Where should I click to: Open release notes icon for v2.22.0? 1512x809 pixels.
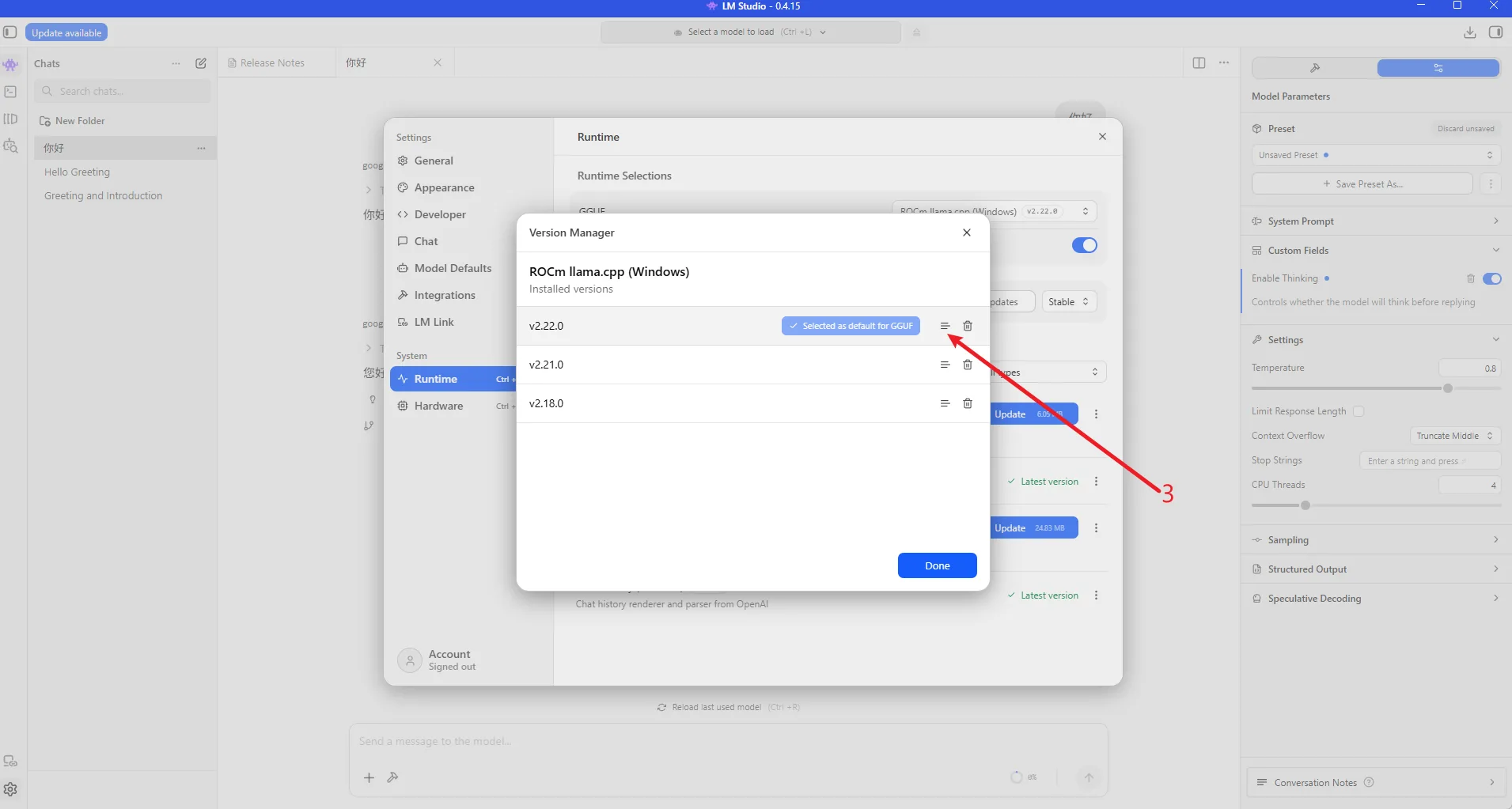pyautogui.click(x=945, y=326)
